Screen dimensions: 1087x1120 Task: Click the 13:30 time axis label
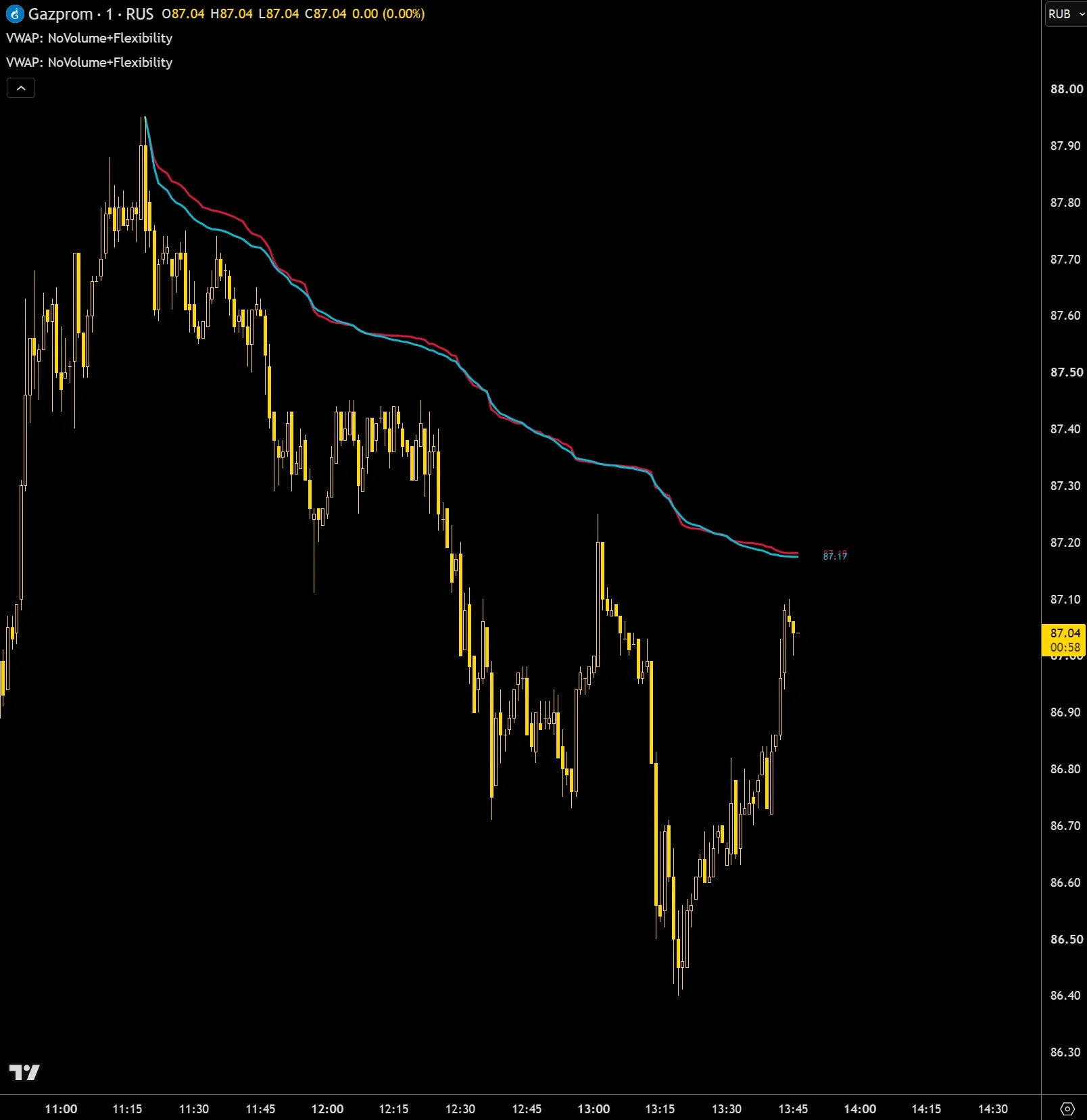727,1109
